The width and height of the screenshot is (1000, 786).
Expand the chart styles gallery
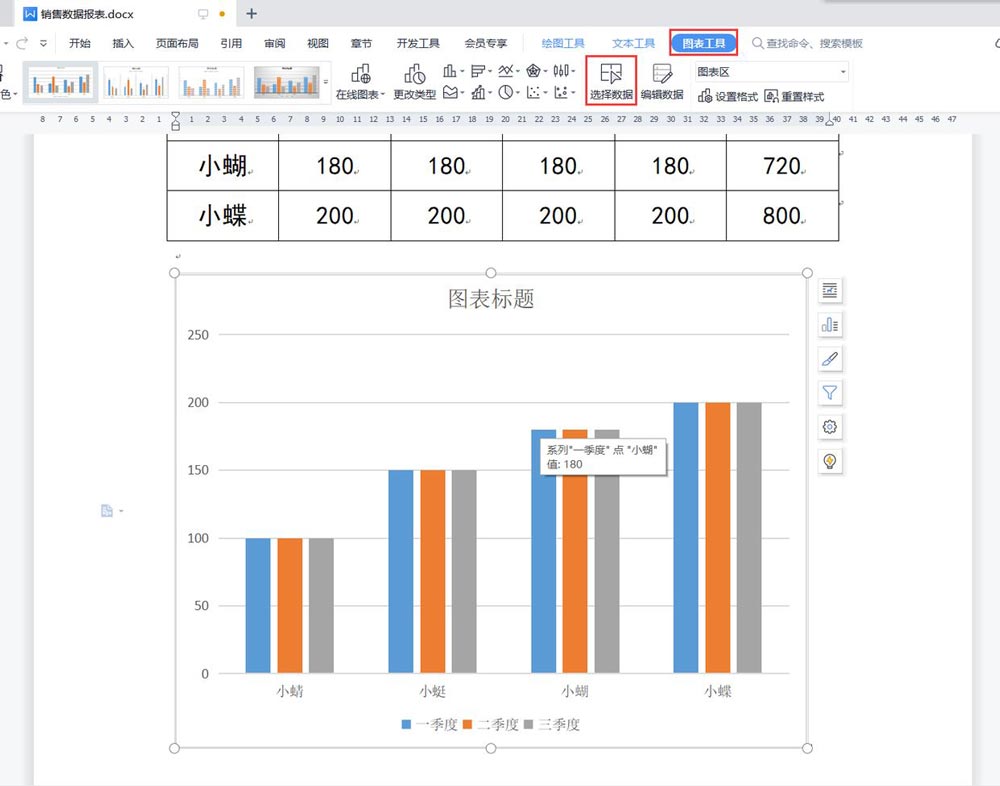(x=325, y=81)
